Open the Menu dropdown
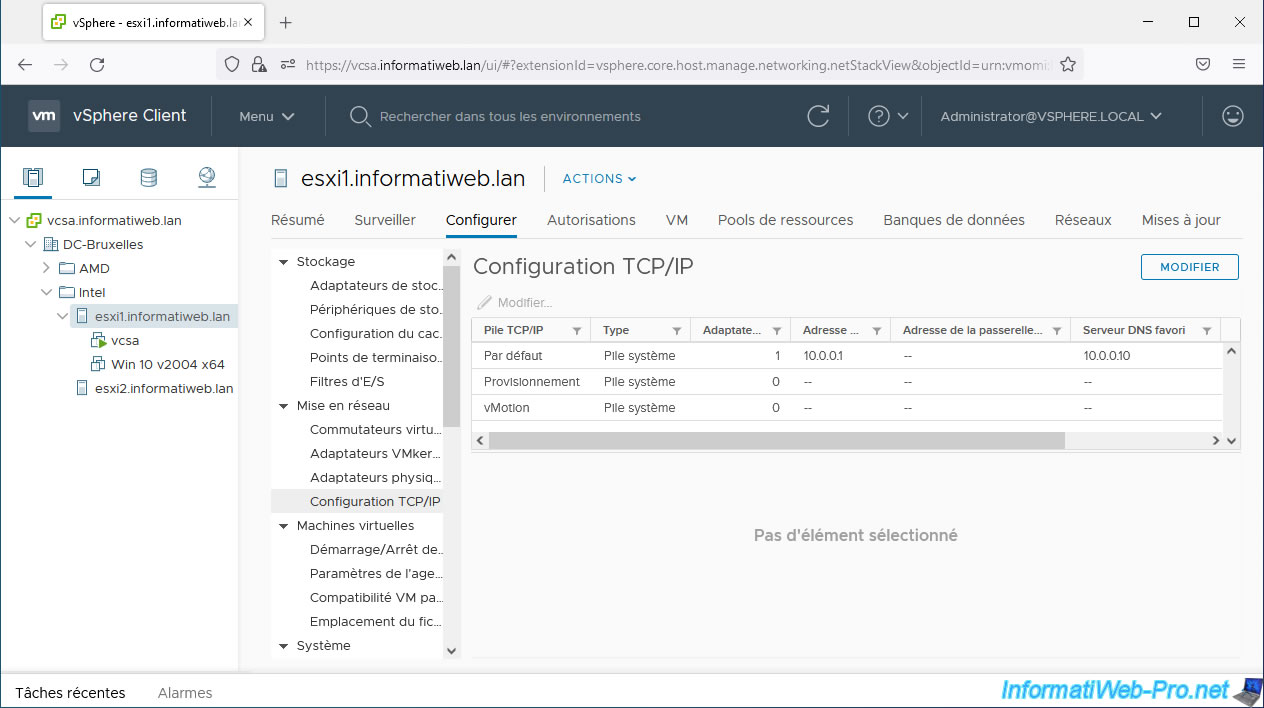This screenshot has width=1264, height=708. [267, 116]
